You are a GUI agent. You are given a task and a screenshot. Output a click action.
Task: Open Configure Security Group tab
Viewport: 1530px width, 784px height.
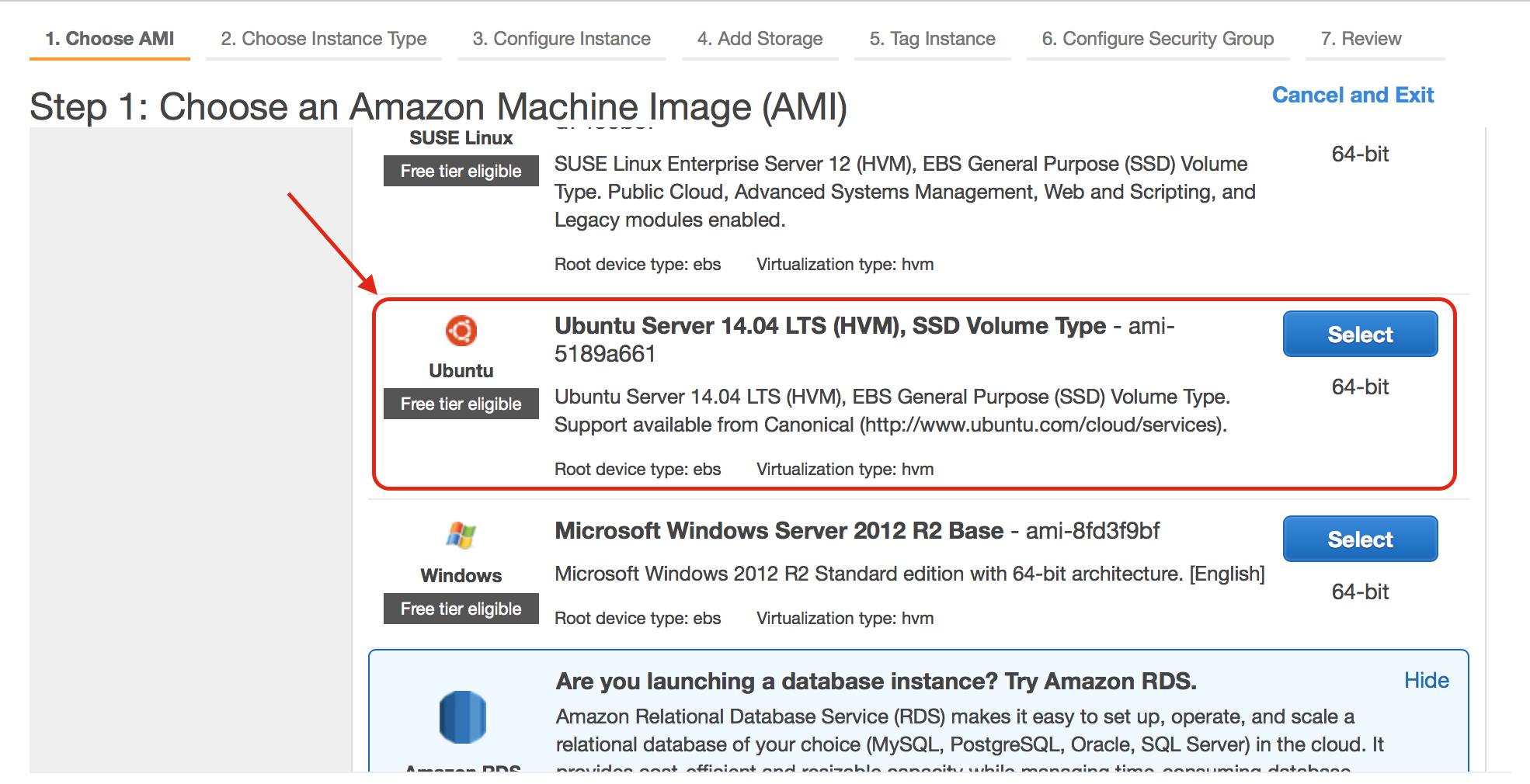pyautogui.click(x=1157, y=39)
